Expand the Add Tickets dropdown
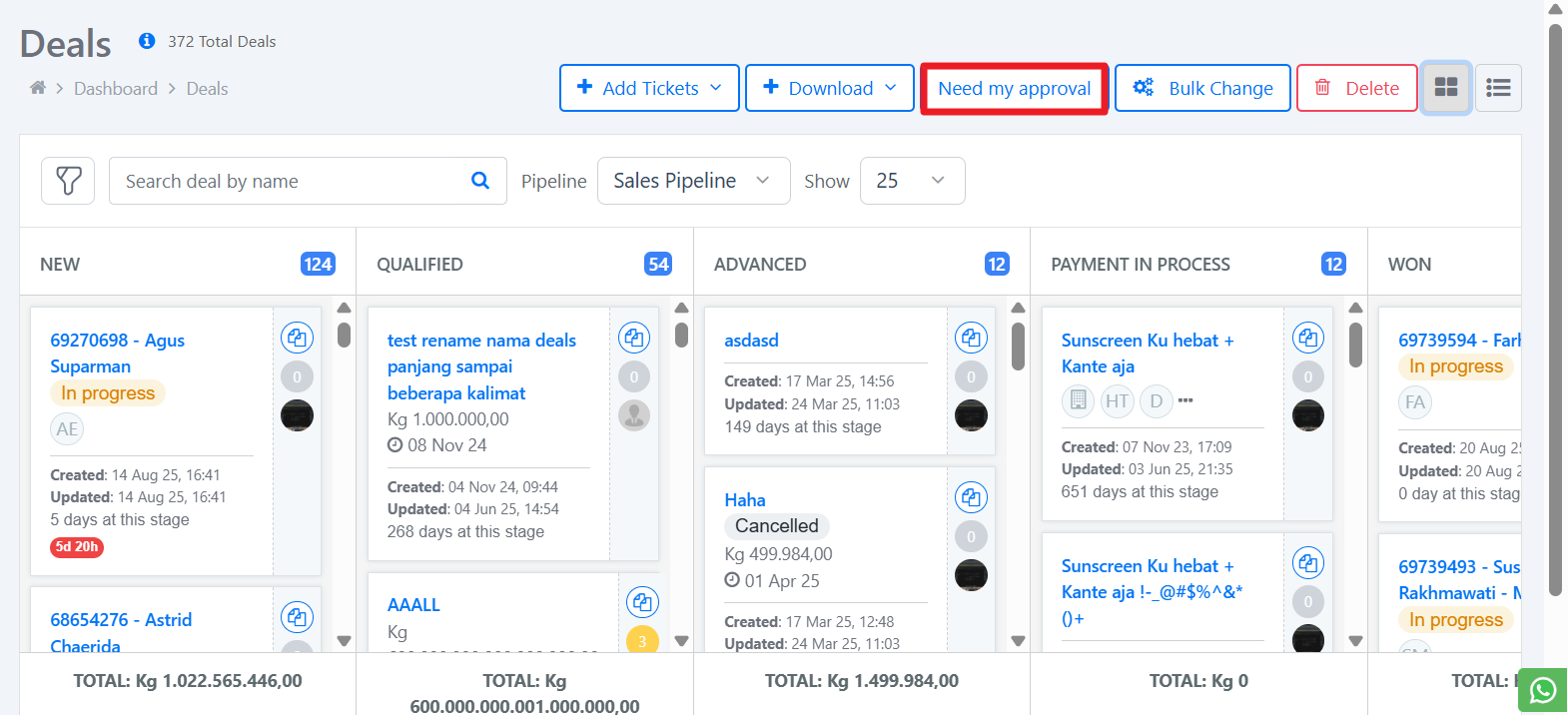Image resolution: width=1568 pixels, height=715 pixels. click(x=649, y=88)
